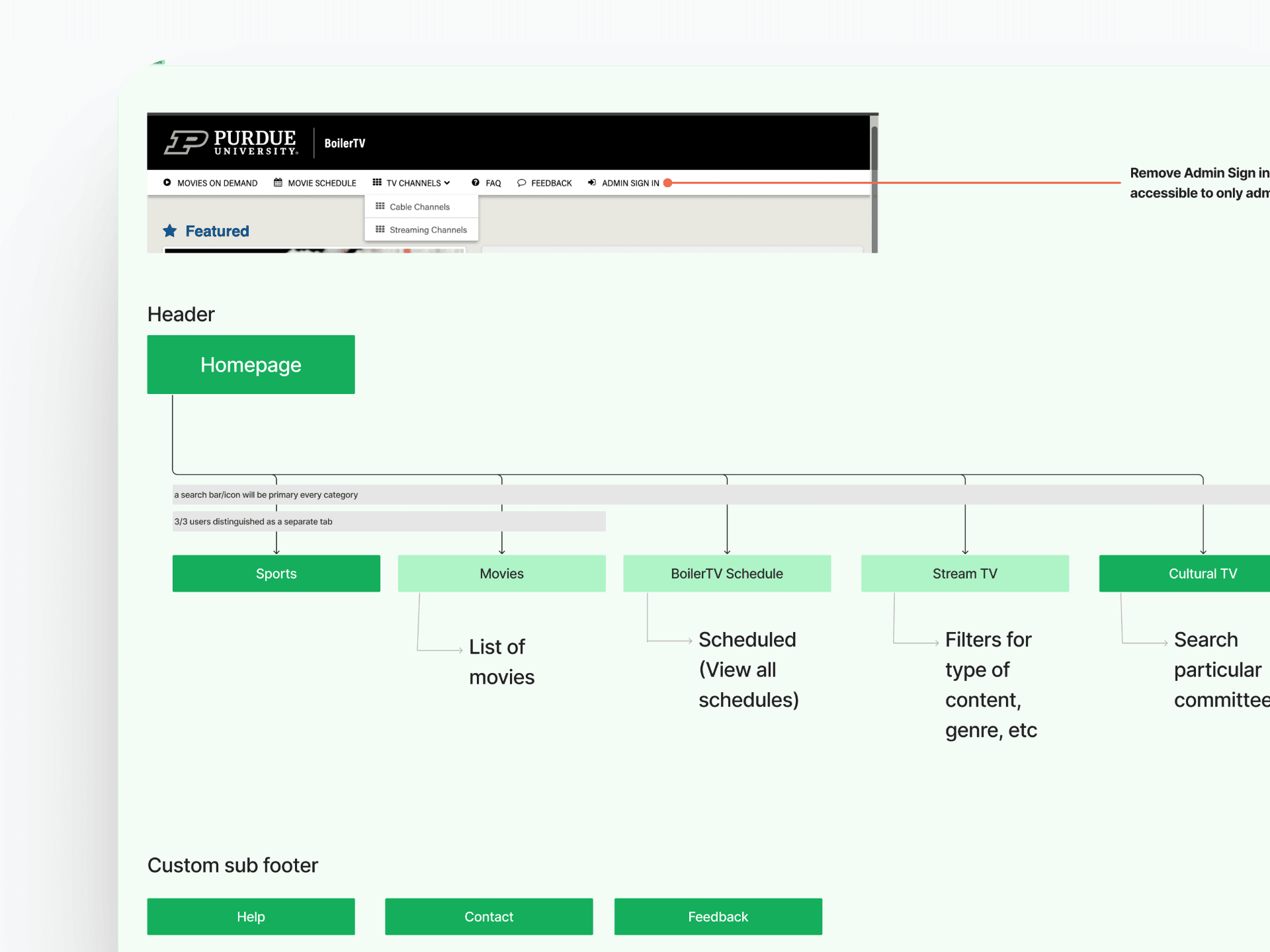1270x952 pixels.
Task: Click the Admin Sign In arrow icon
Action: click(592, 182)
